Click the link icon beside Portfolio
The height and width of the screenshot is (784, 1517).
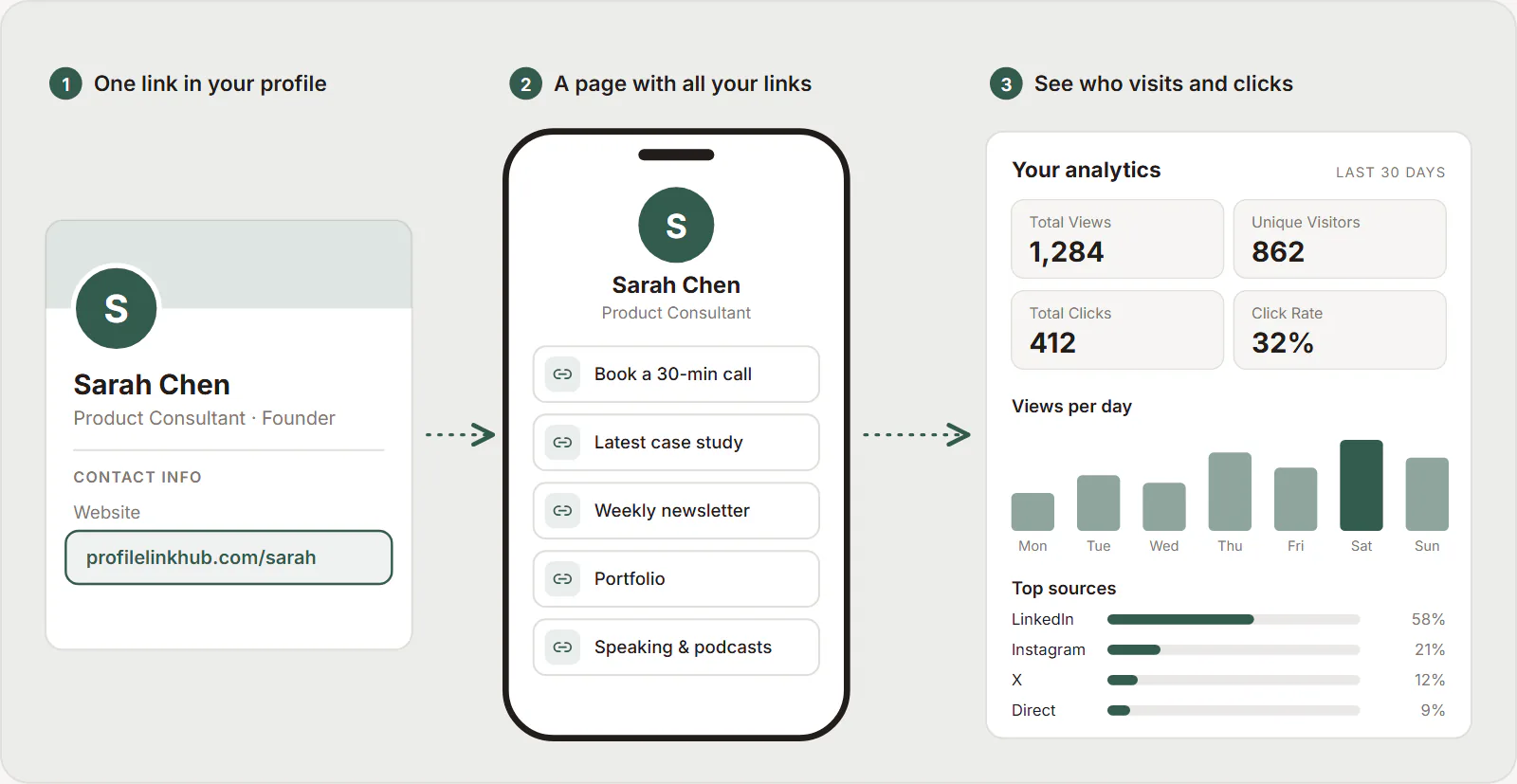tap(562, 579)
